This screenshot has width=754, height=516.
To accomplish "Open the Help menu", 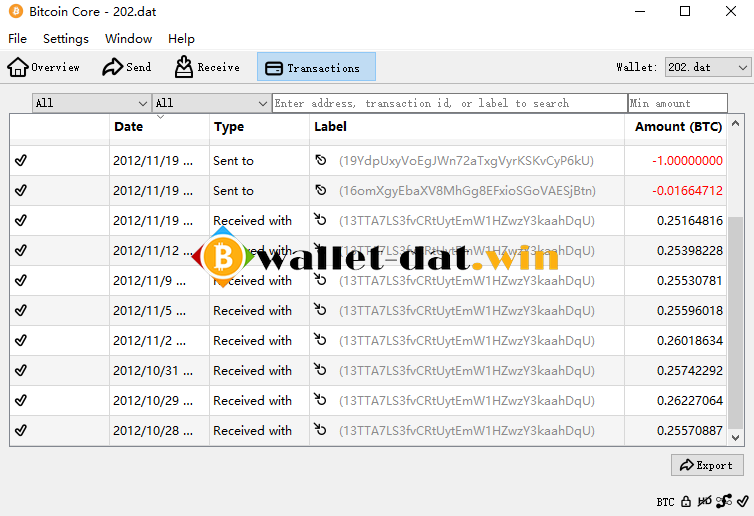I will point(181,38).
